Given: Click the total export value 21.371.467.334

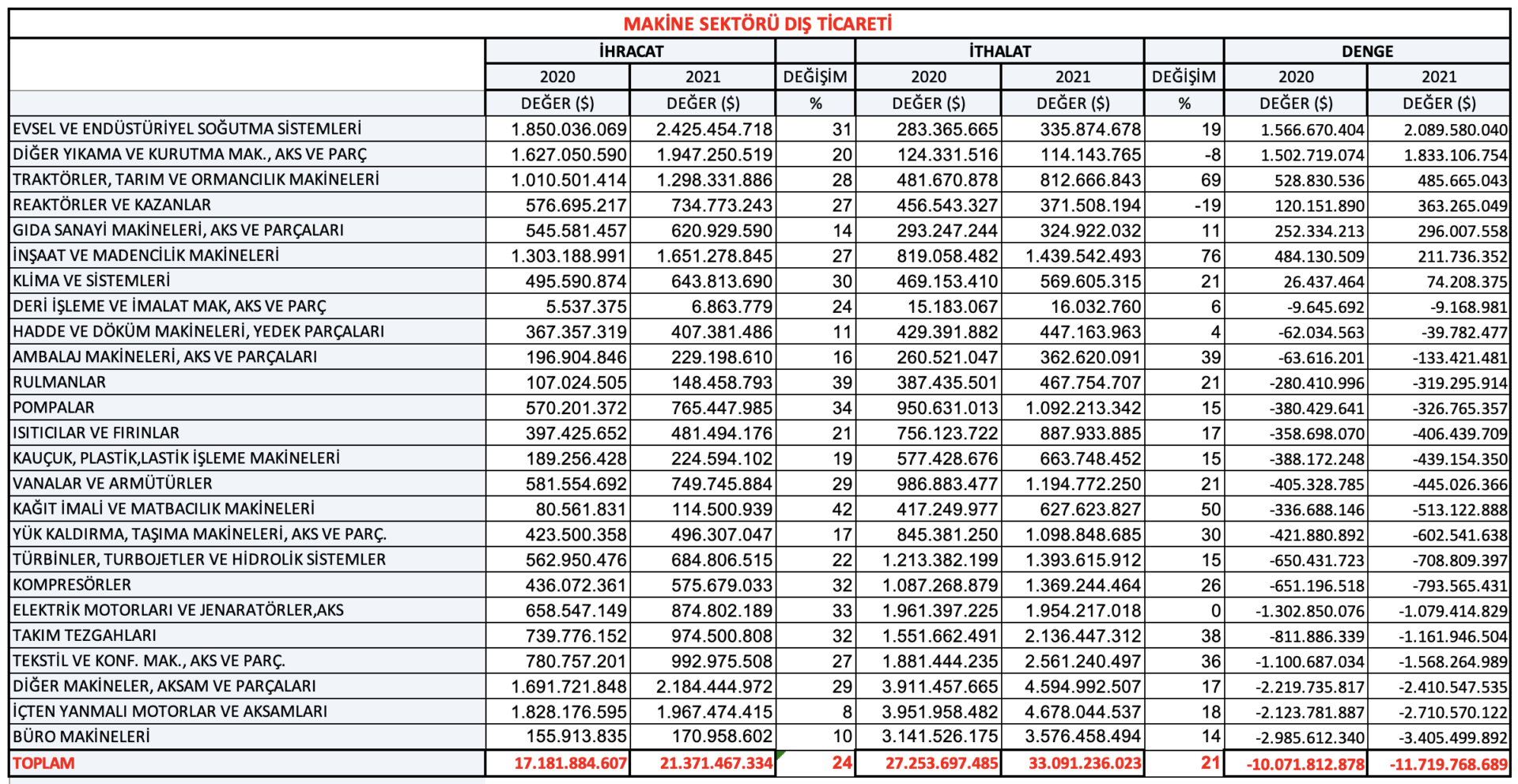Looking at the screenshot, I should [716, 763].
